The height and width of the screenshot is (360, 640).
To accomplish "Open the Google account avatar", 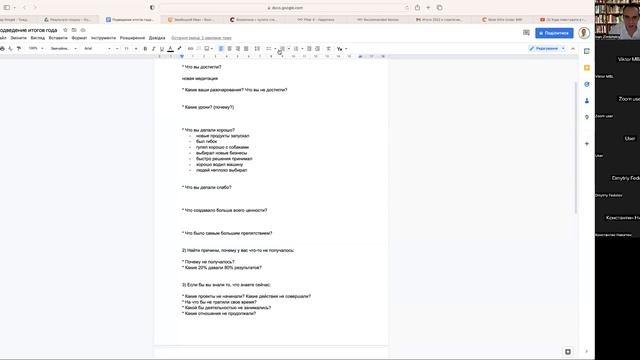I will pyautogui.click(x=584, y=33).
